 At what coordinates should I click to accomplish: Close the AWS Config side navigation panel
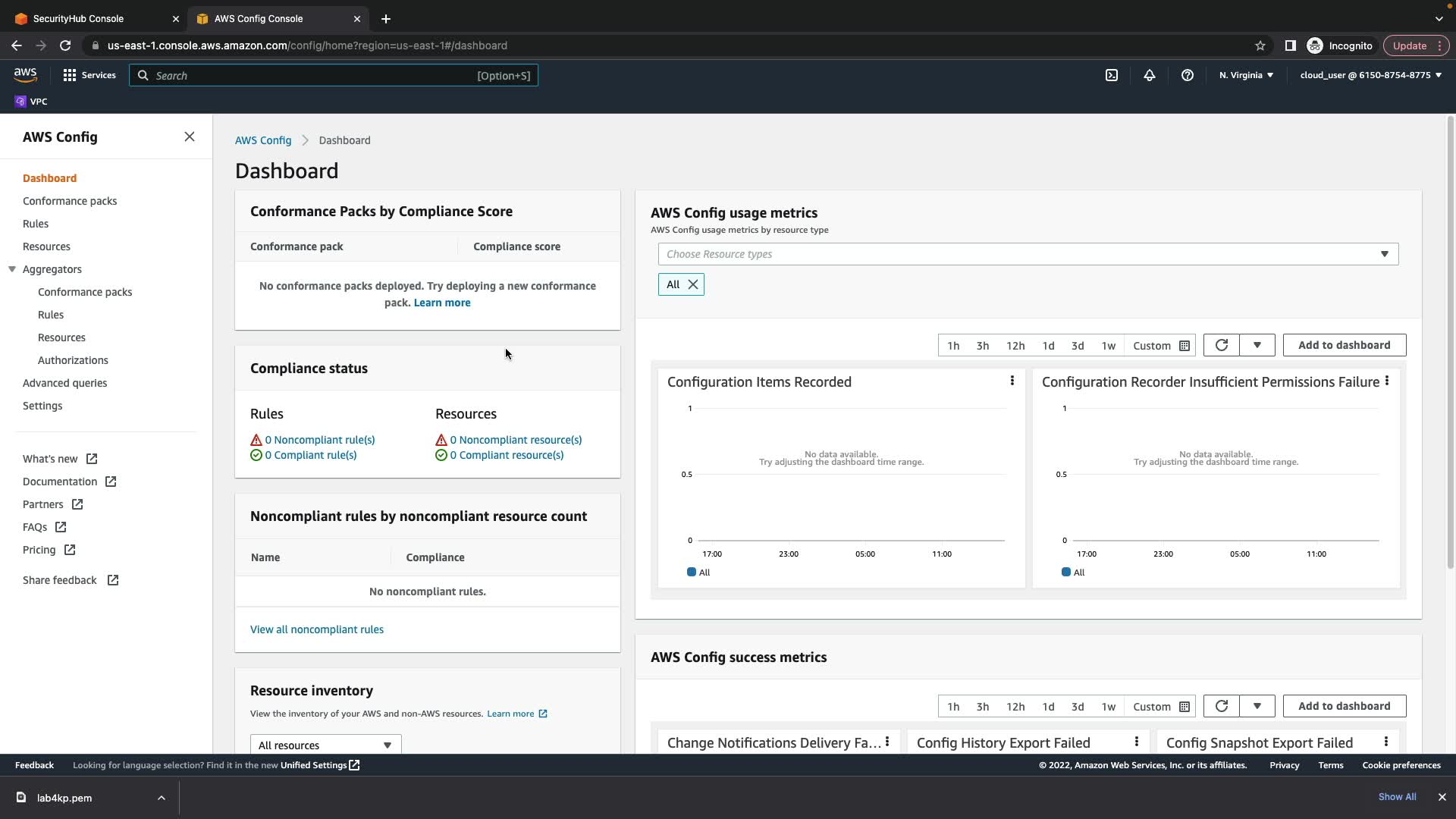coord(190,136)
